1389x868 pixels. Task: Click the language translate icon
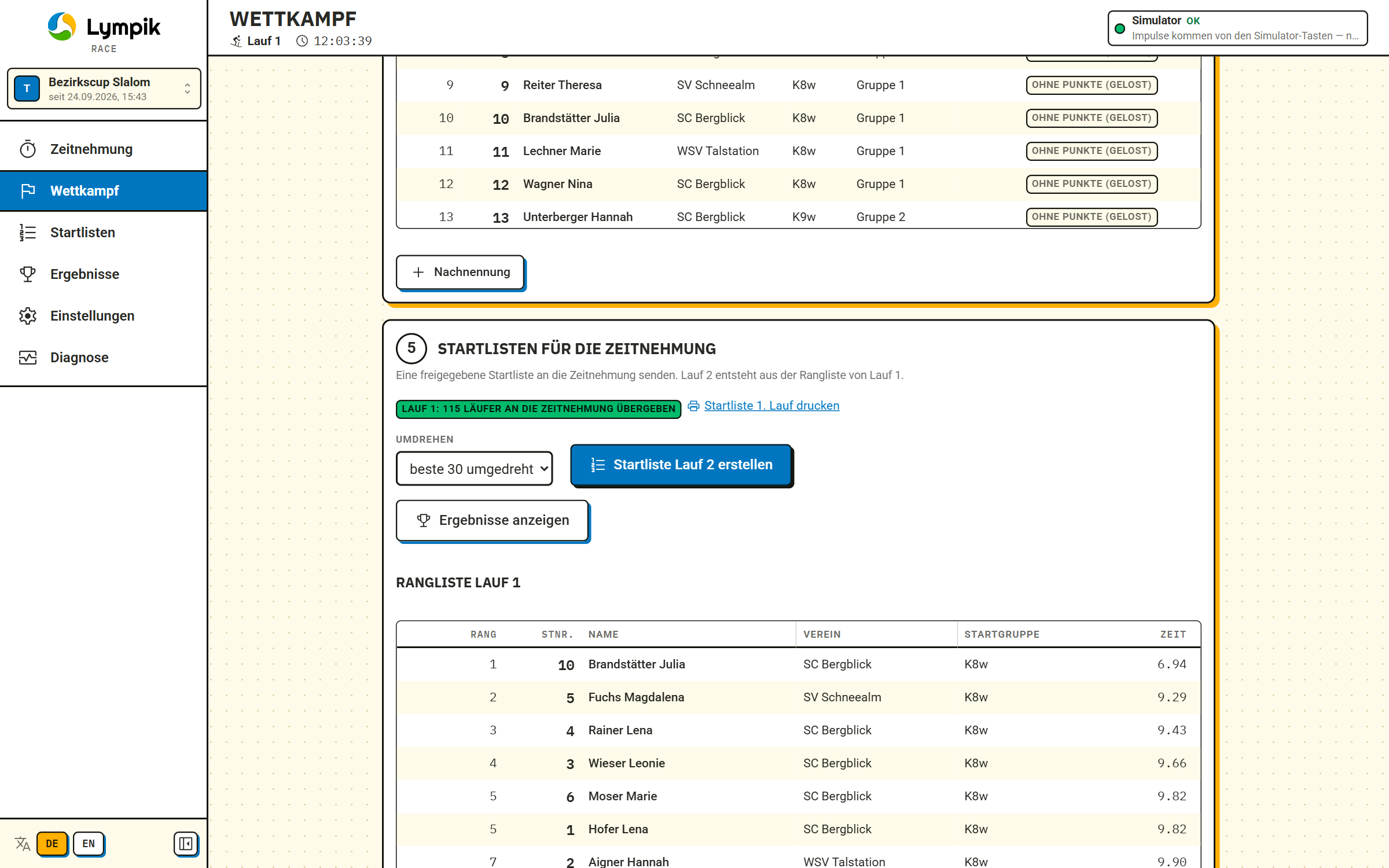23,844
